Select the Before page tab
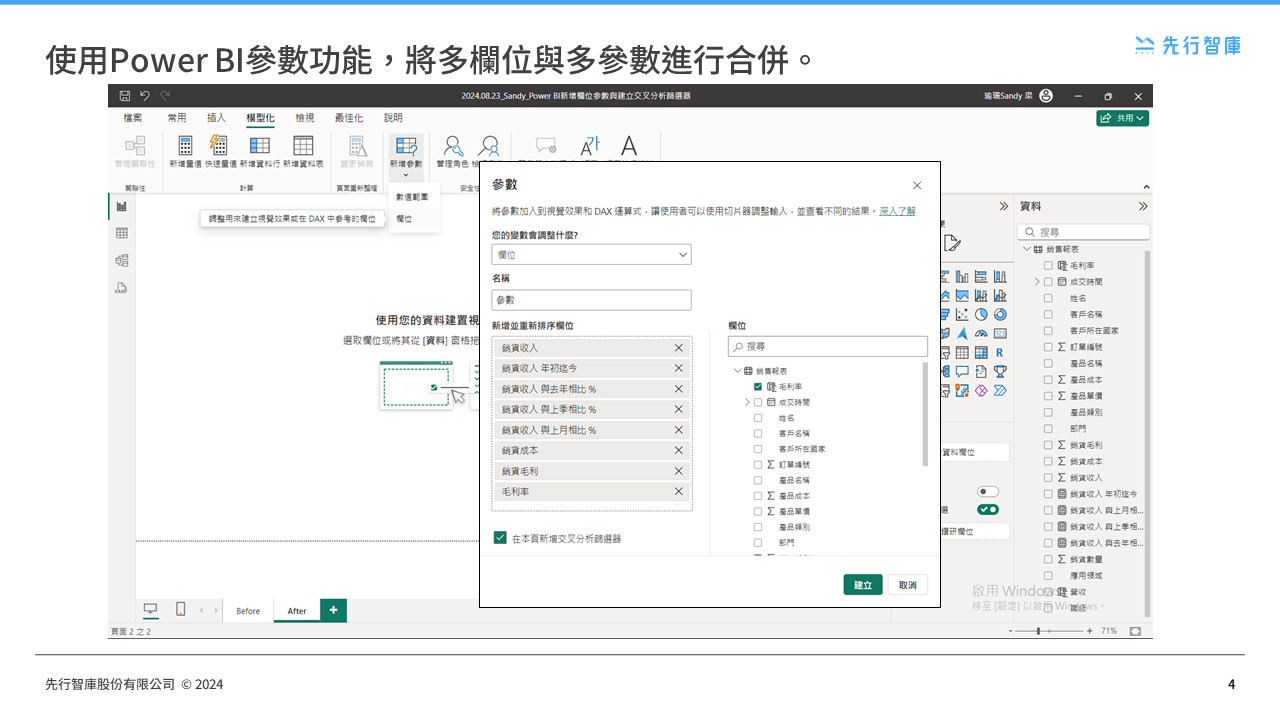 click(x=248, y=611)
